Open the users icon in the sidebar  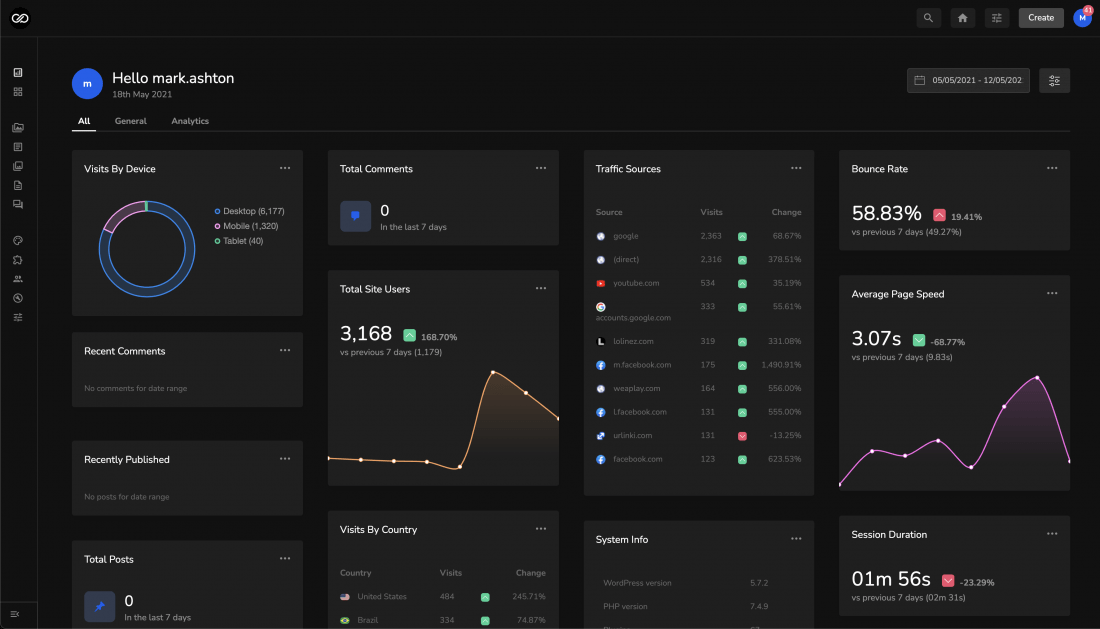(x=18, y=279)
